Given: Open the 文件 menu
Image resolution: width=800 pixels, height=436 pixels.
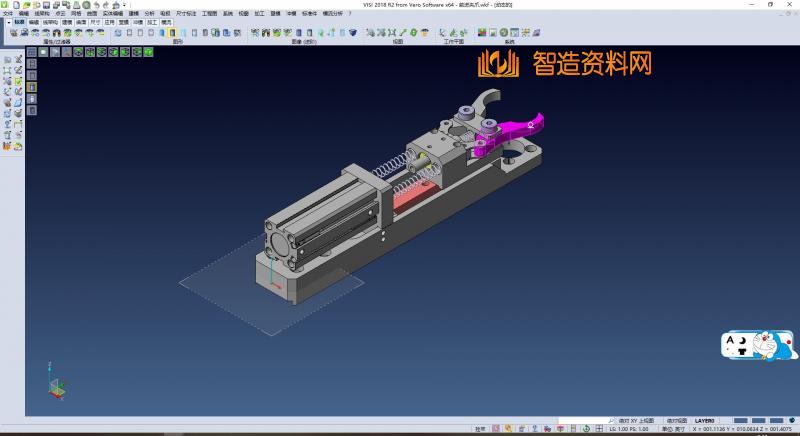Looking at the screenshot, I should (8, 14).
